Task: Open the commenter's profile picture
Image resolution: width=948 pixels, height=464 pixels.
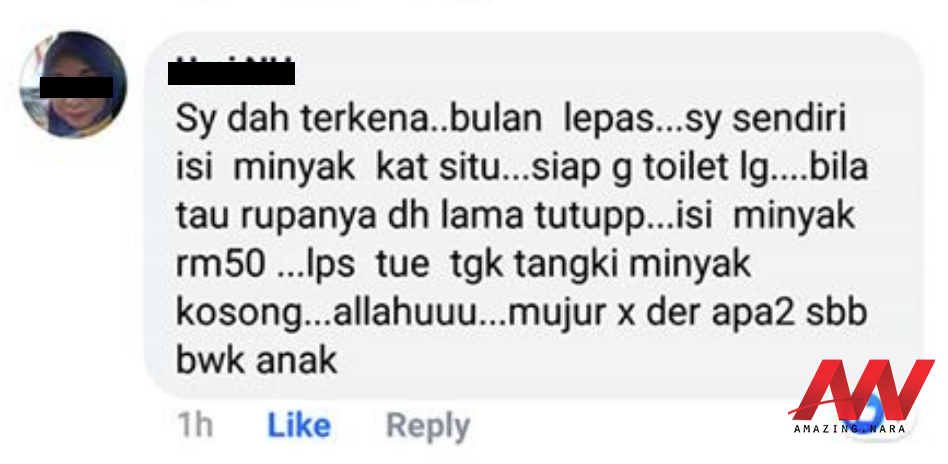Action: coord(73,85)
